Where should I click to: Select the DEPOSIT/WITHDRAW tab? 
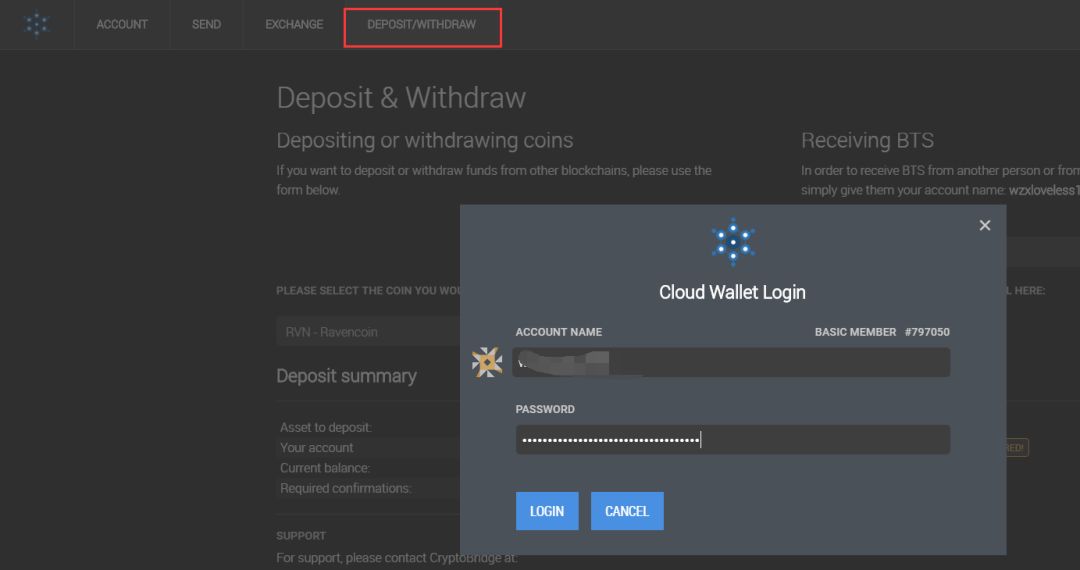(422, 24)
